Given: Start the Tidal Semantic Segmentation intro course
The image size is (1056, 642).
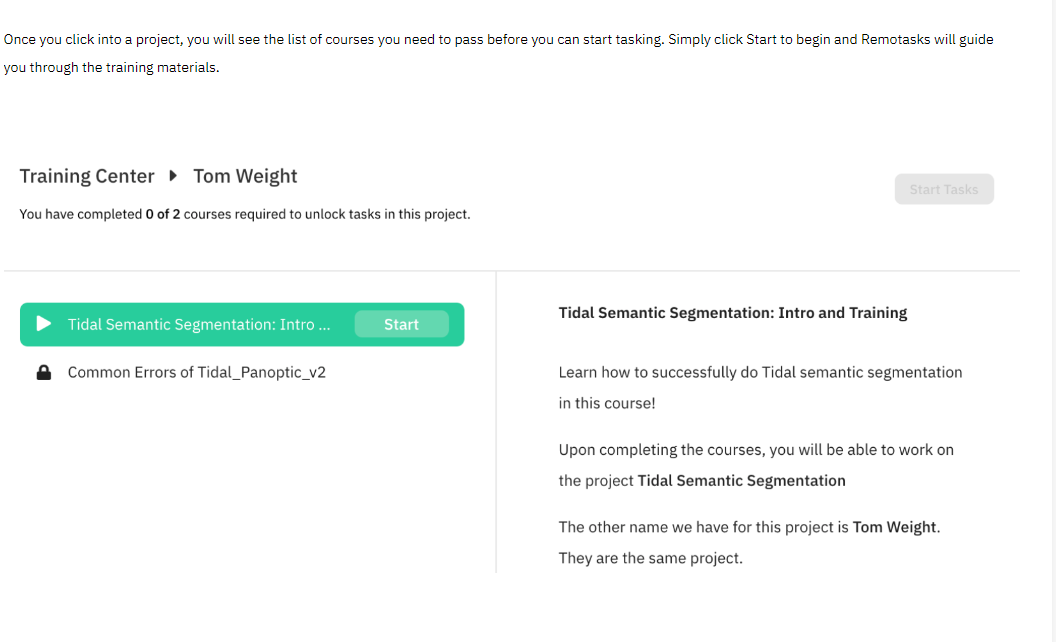Looking at the screenshot, I should coord(401,325).
